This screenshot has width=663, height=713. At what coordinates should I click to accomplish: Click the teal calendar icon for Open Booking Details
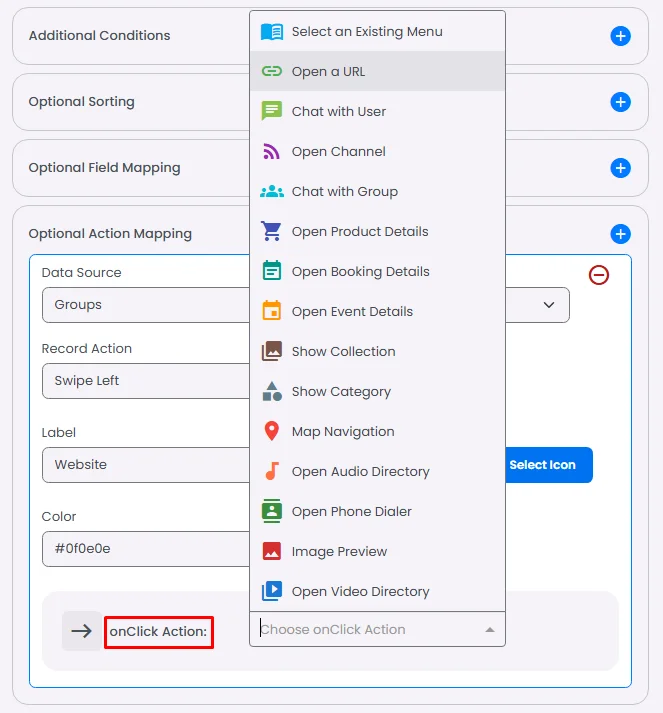(x=272, y=271)
